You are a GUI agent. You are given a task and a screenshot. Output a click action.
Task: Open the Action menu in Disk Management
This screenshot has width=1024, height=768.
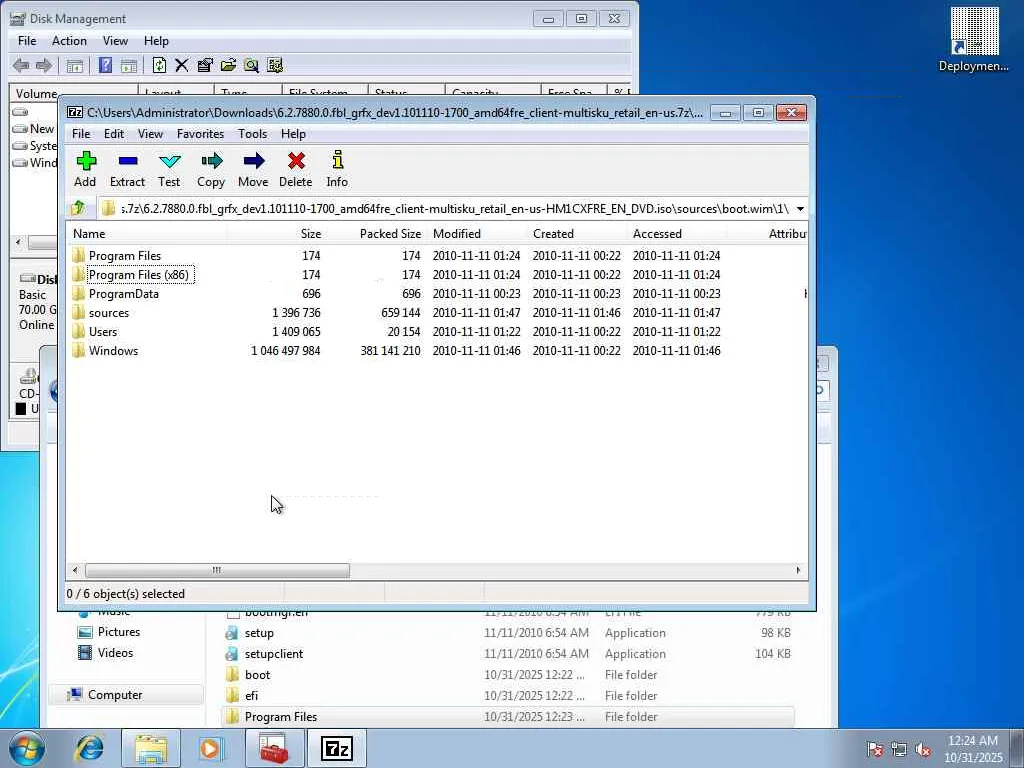pos(69,40)
